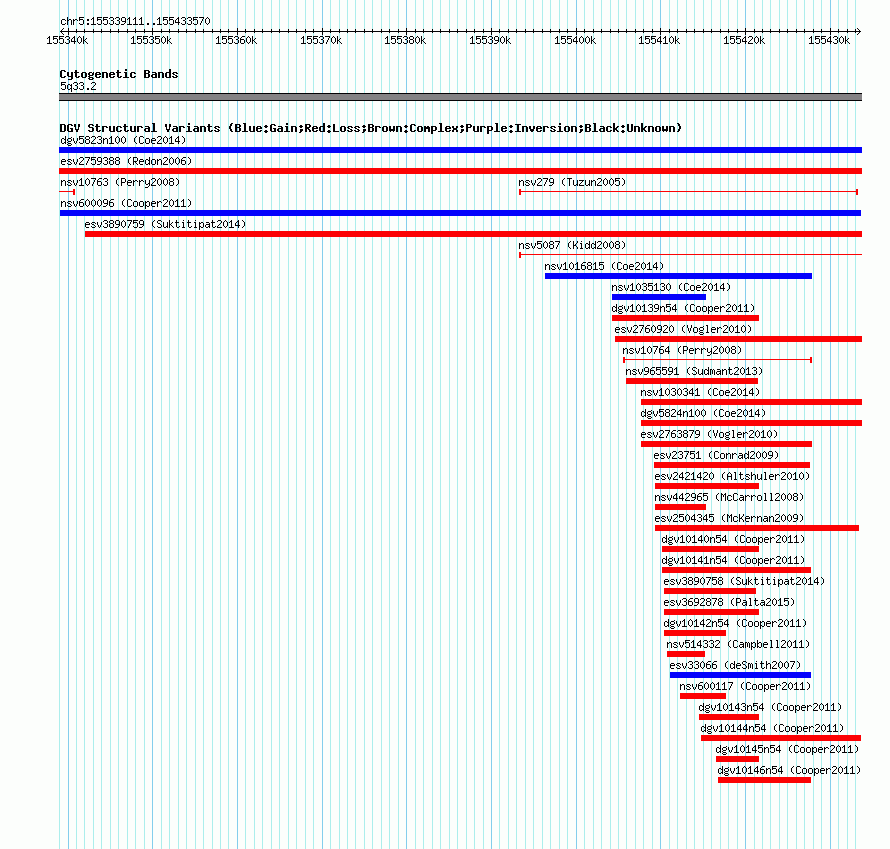This screenshot has width=890, height=849.
Task: Select esv3692878 (Palta2015) label
Action: tap(729, 602)
